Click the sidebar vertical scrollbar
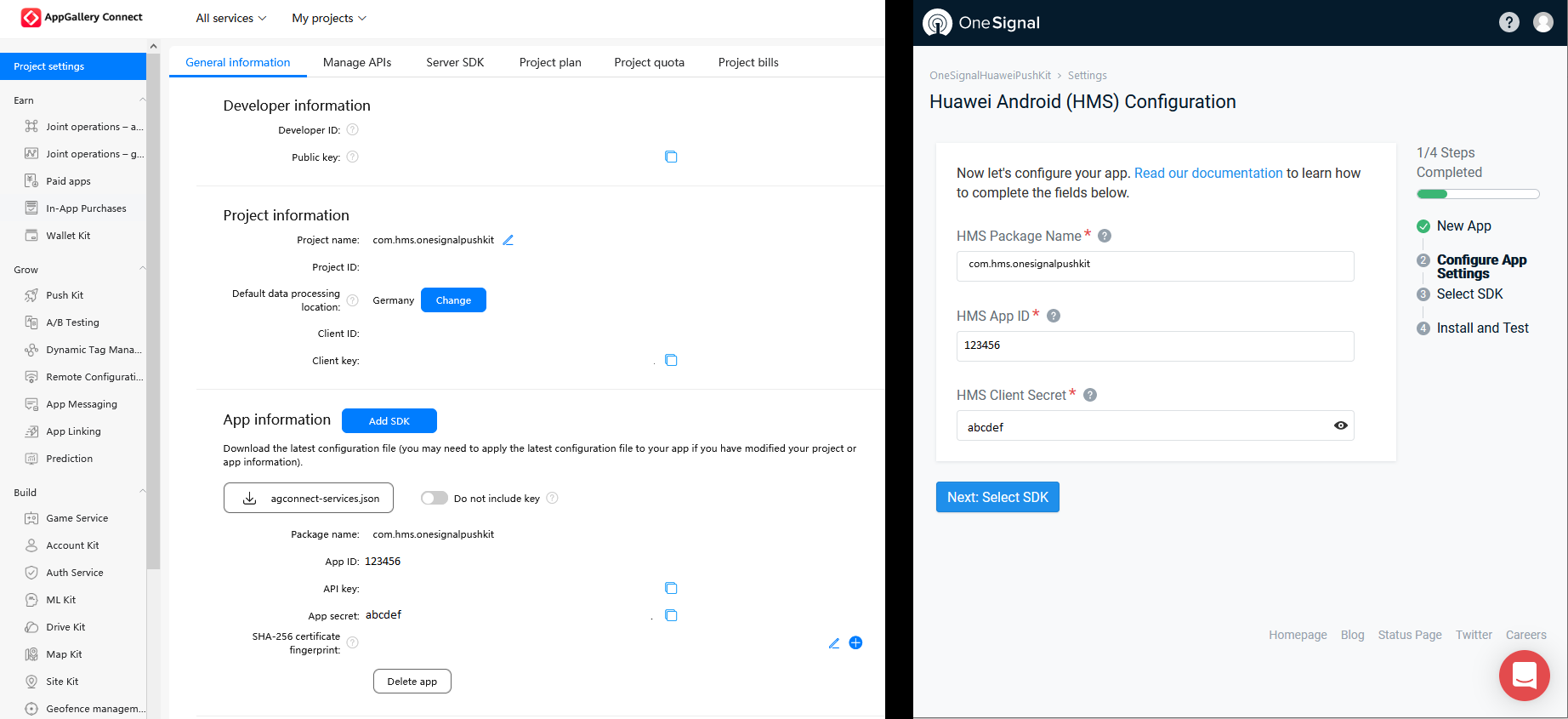The width and height of the screenshot is (1568, 719). click(153, 311)
